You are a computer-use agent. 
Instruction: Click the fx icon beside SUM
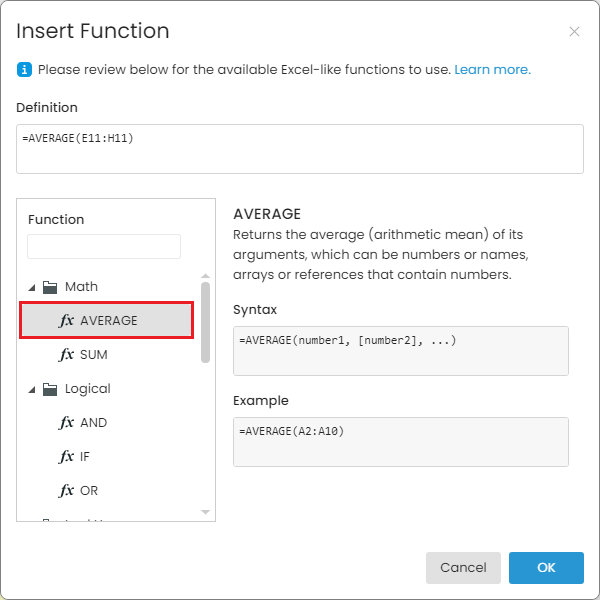tap(67, 355)
